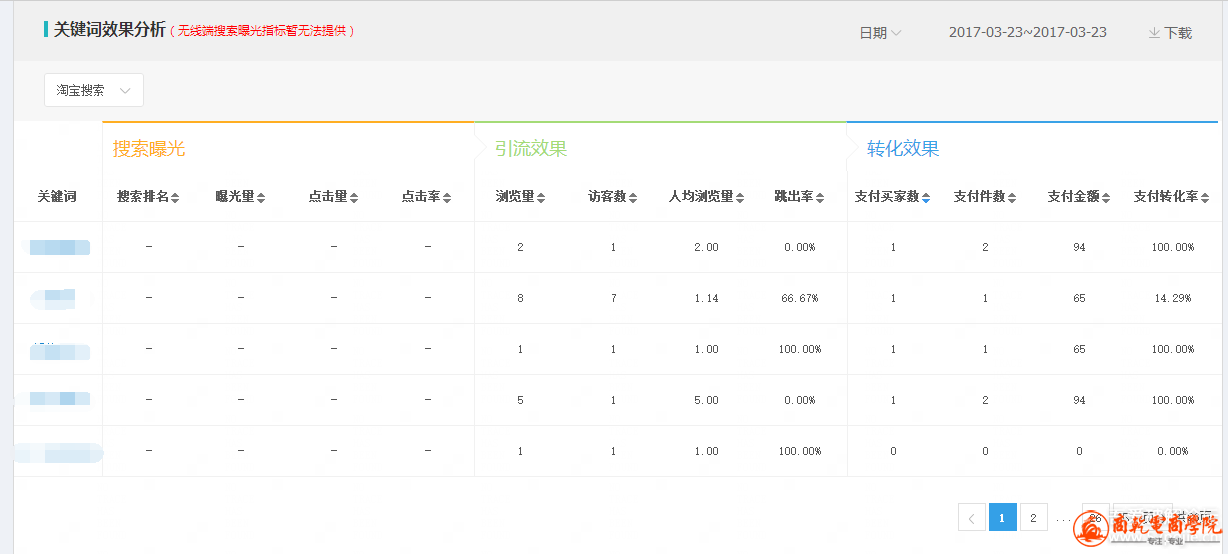The width and height of the screenshot is (1228, 554).
Task: Sort by 搜索排名 using its sort arrows
Action: click(175, 198)
